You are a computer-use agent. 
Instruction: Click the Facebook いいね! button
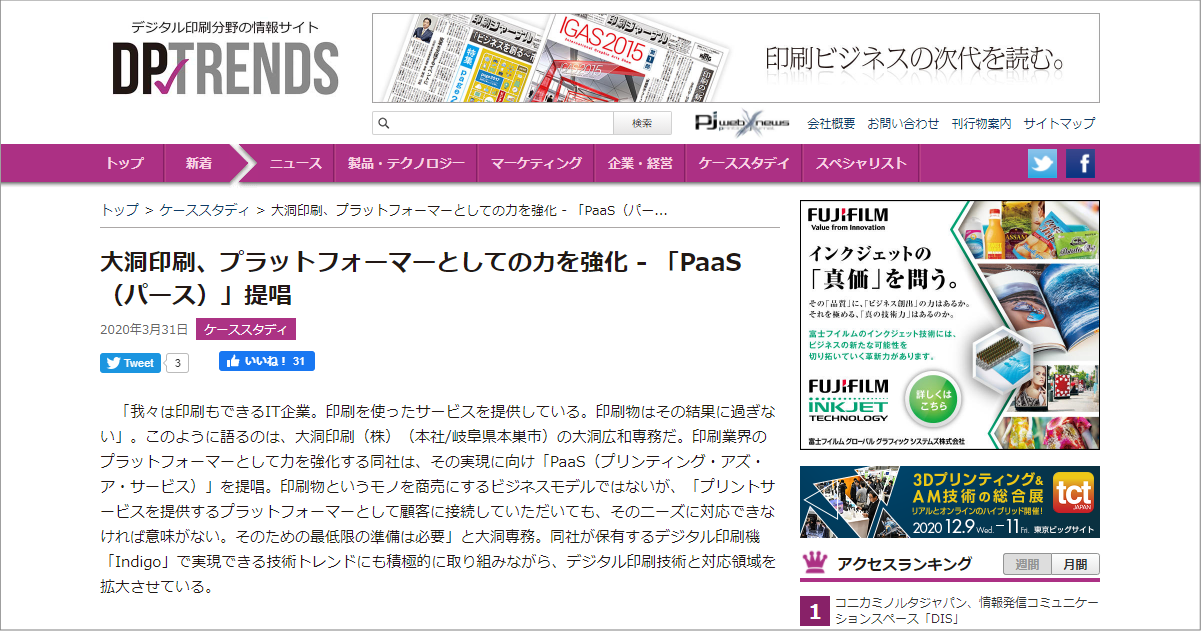[x=267, y=361]
